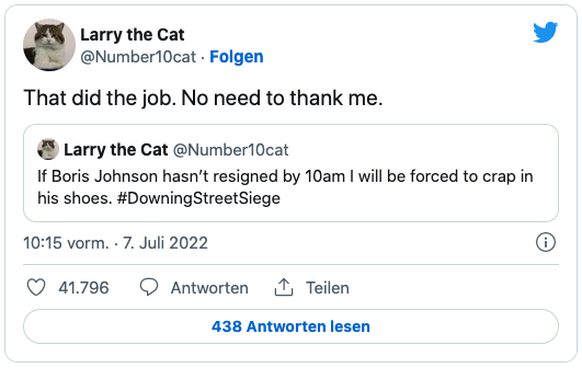The image size is (582, 368).
Task: Open the @Number10cat handle at top
Action: (138, 57)
